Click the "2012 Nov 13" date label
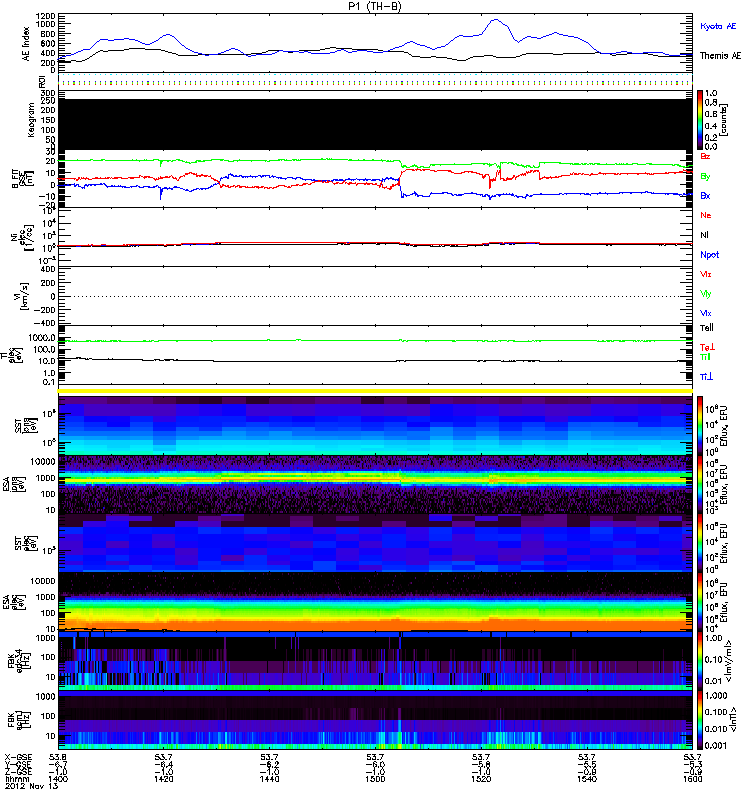Screen dimensions: 750x800 [x=25, y=791]
